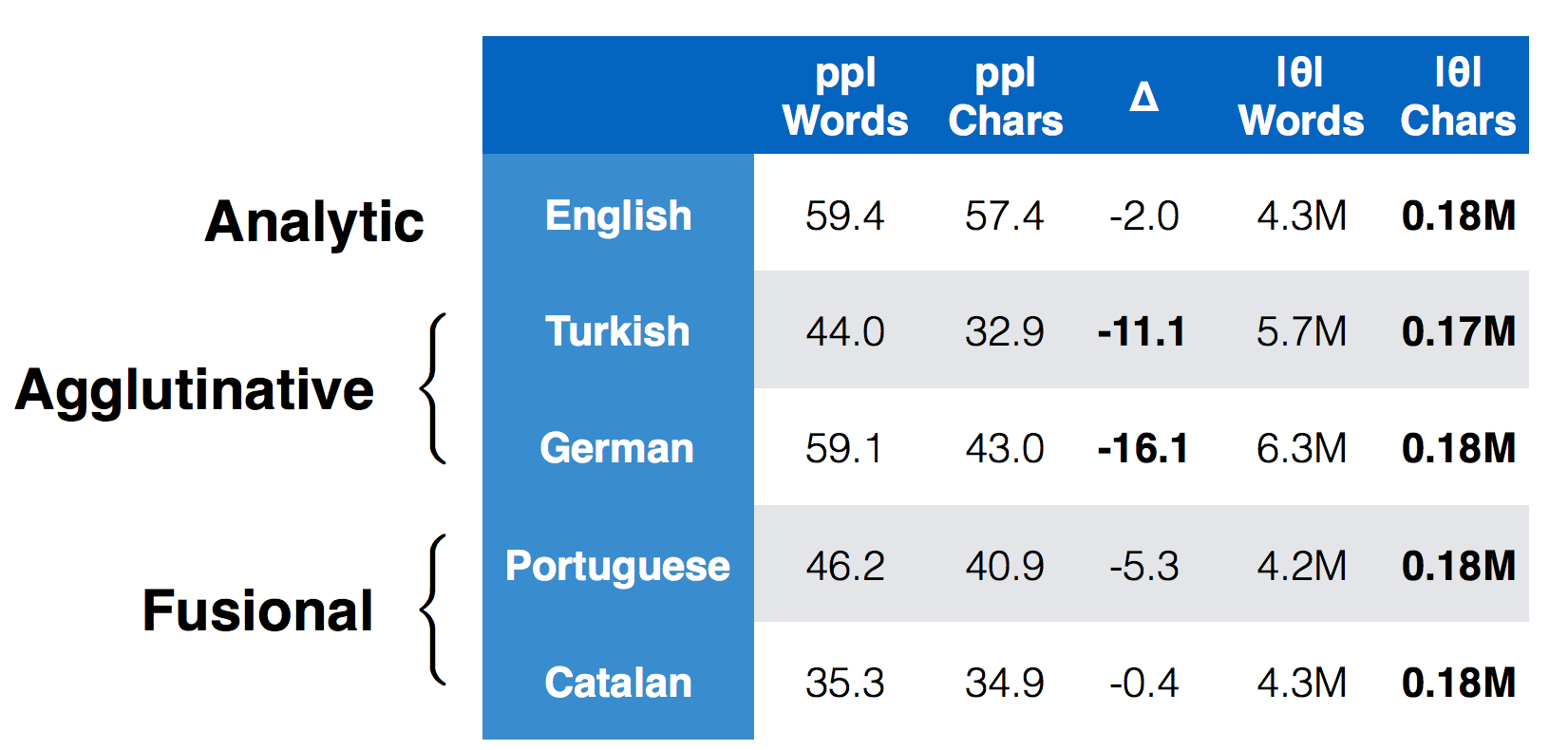Click the bold -11.1 delta value
This screenshot has height=750, width=1568.
tap(1142, 331)
